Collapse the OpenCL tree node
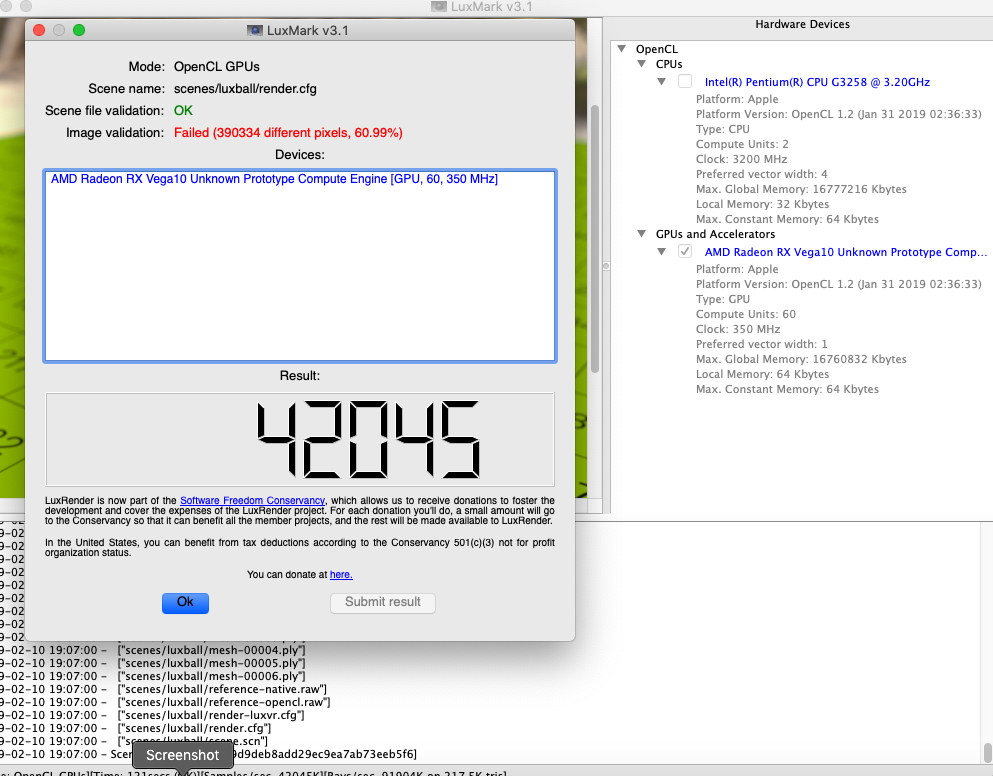Image resolution: width=993 pixels, height=776 pixels. click(x=622, y=49)
